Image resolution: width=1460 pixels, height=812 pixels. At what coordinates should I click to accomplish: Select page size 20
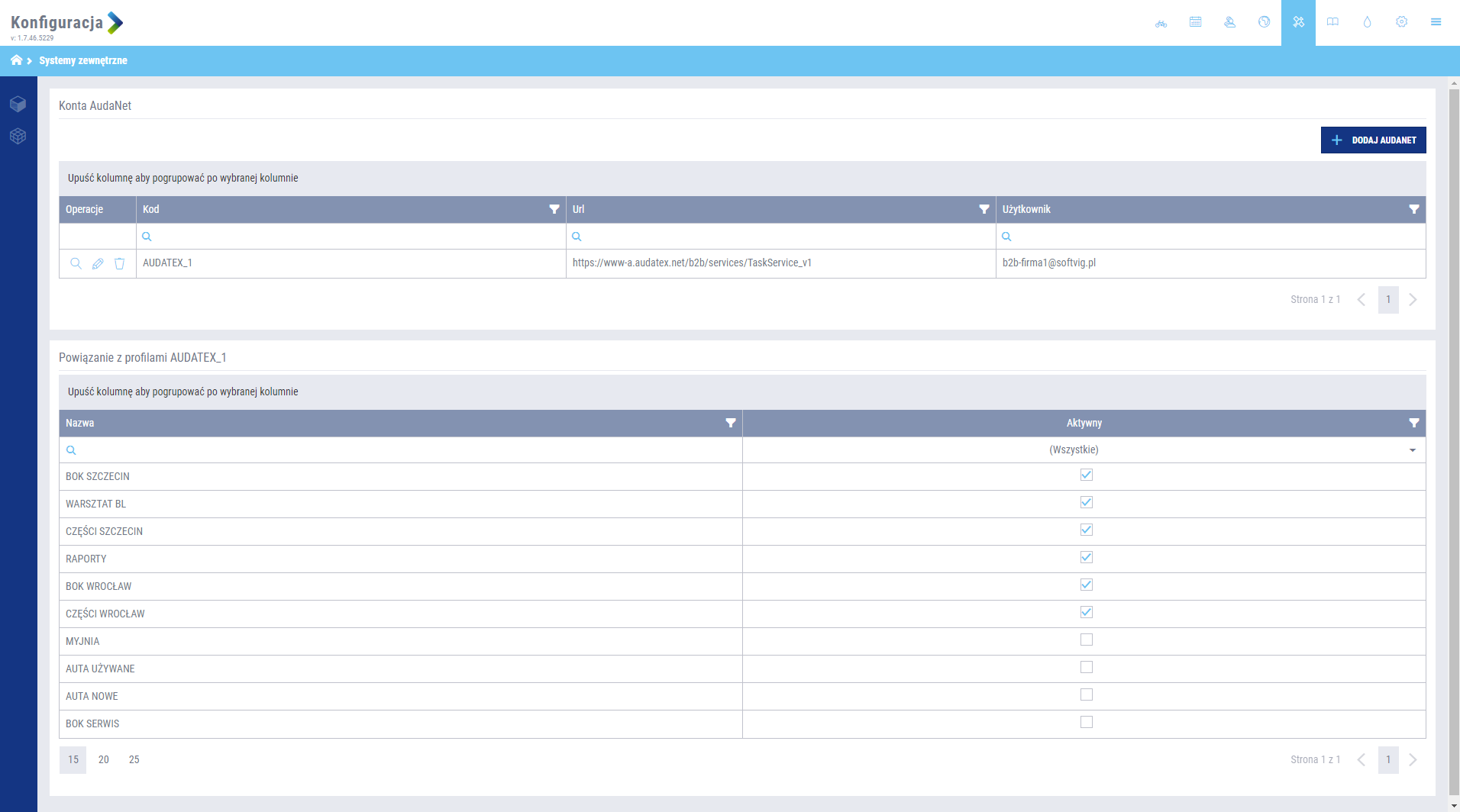click(104, 759)
